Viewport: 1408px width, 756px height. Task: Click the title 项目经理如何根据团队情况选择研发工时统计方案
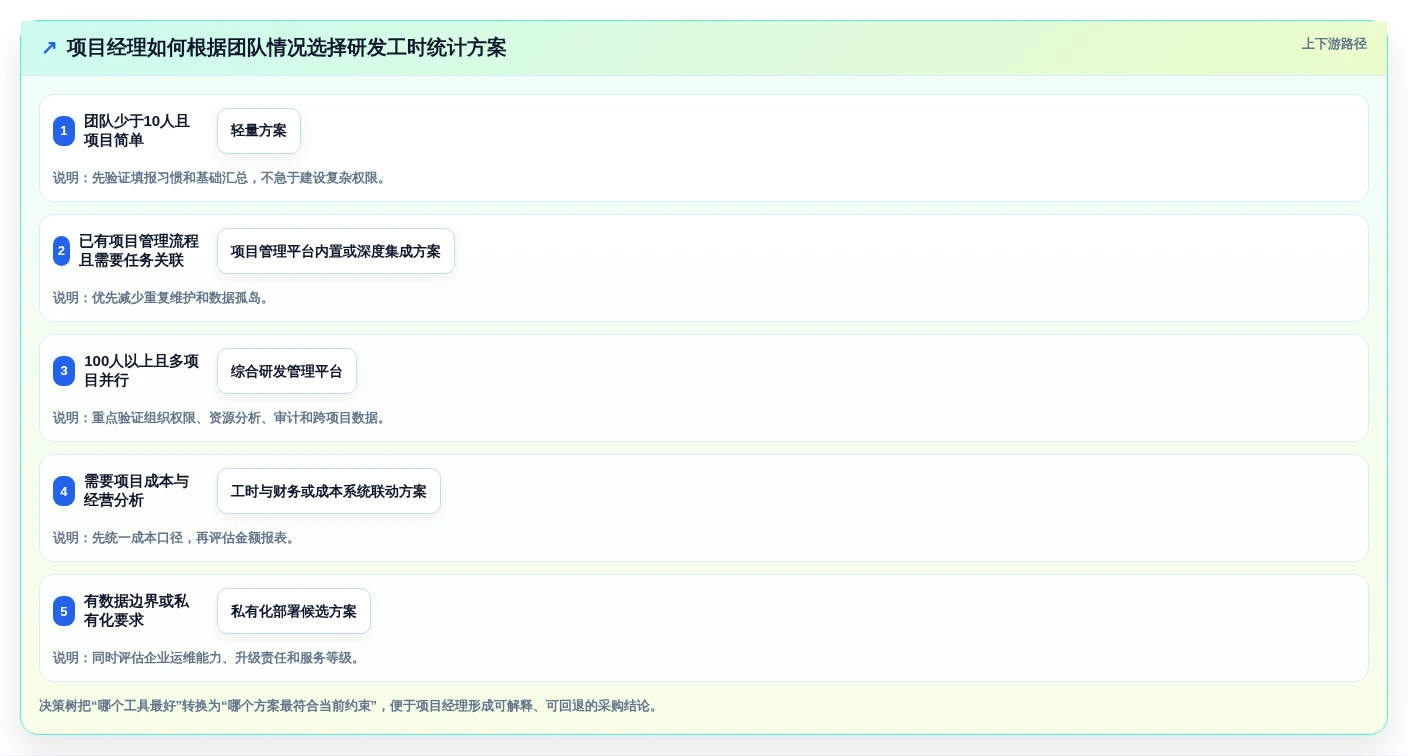click(x=287, y=48)
